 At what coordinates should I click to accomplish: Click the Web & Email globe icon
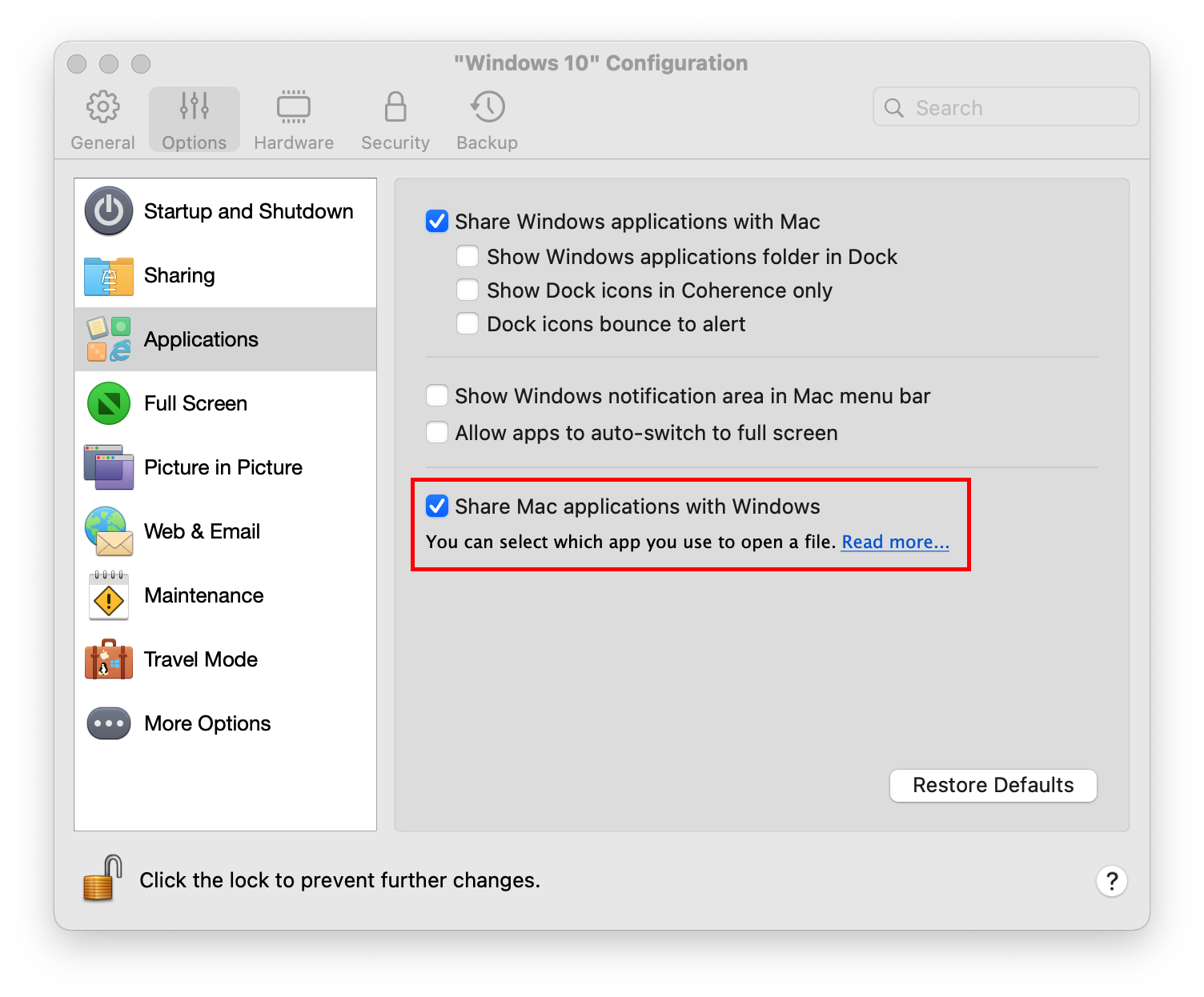point(108,531)
